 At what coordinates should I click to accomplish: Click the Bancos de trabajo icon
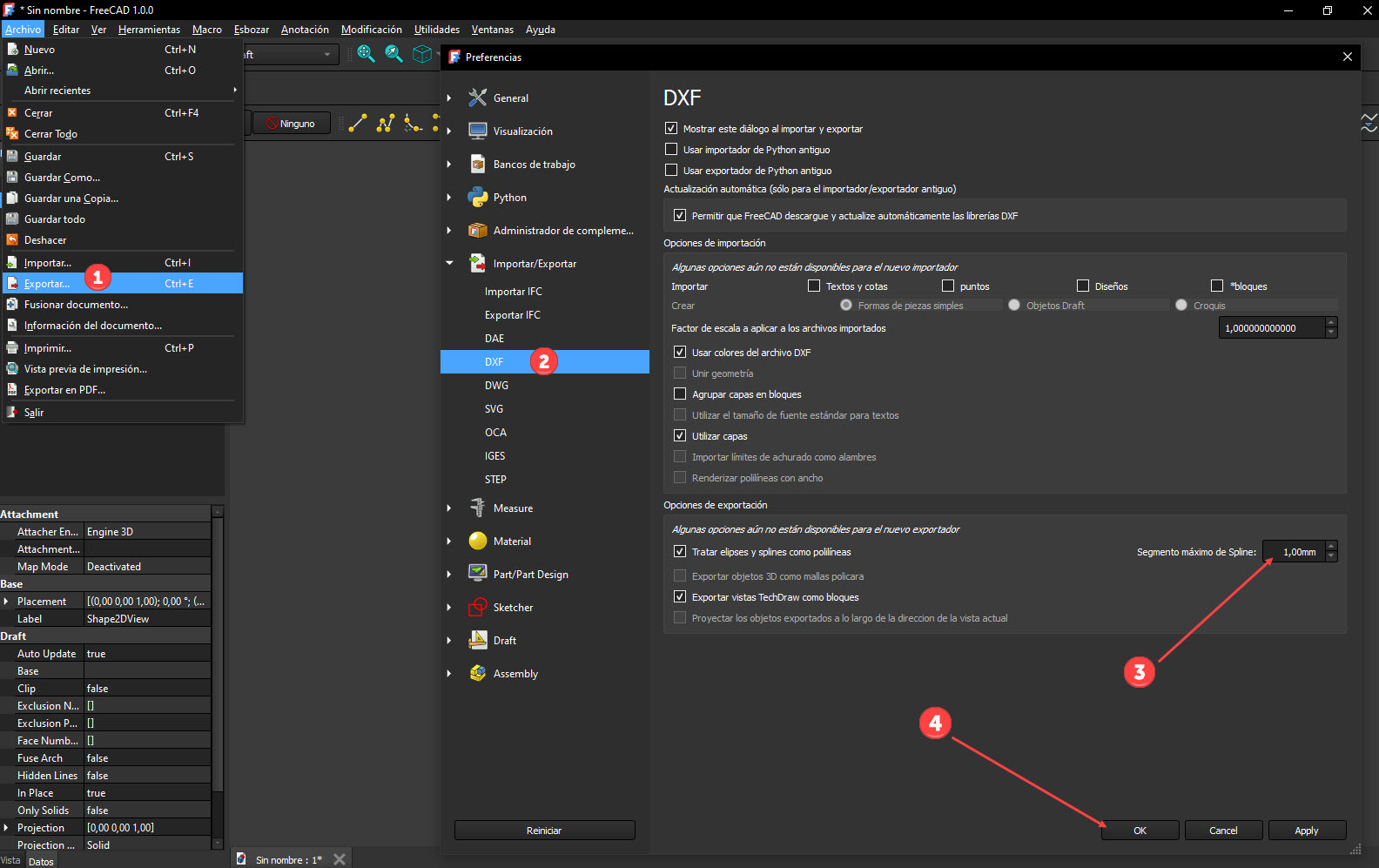(478, 164)
